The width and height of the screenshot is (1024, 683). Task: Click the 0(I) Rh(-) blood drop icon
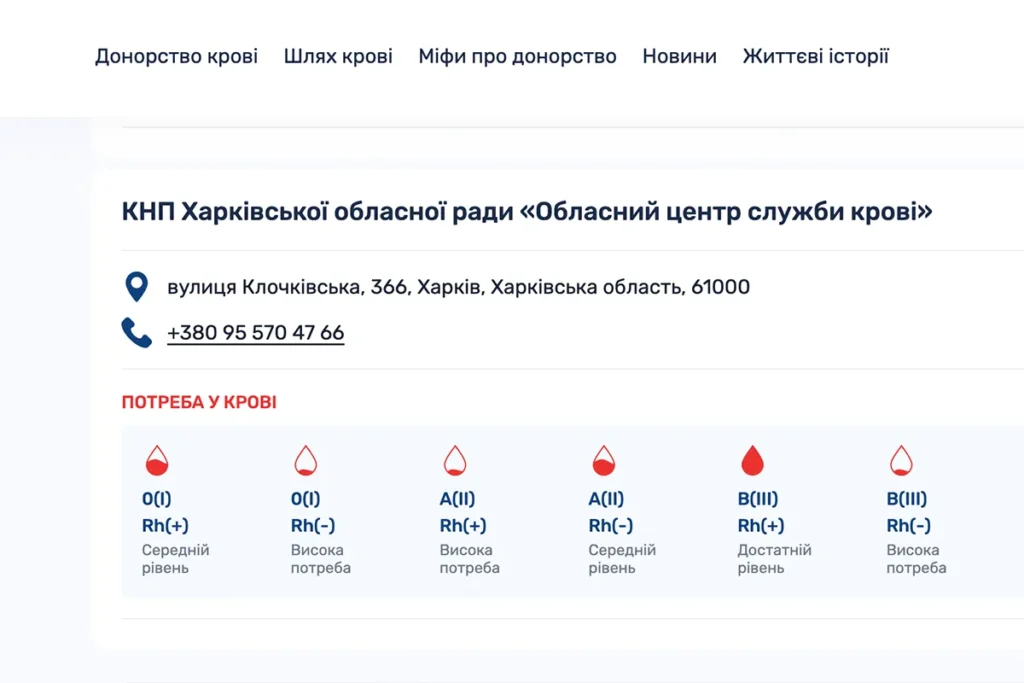(305, 461)
